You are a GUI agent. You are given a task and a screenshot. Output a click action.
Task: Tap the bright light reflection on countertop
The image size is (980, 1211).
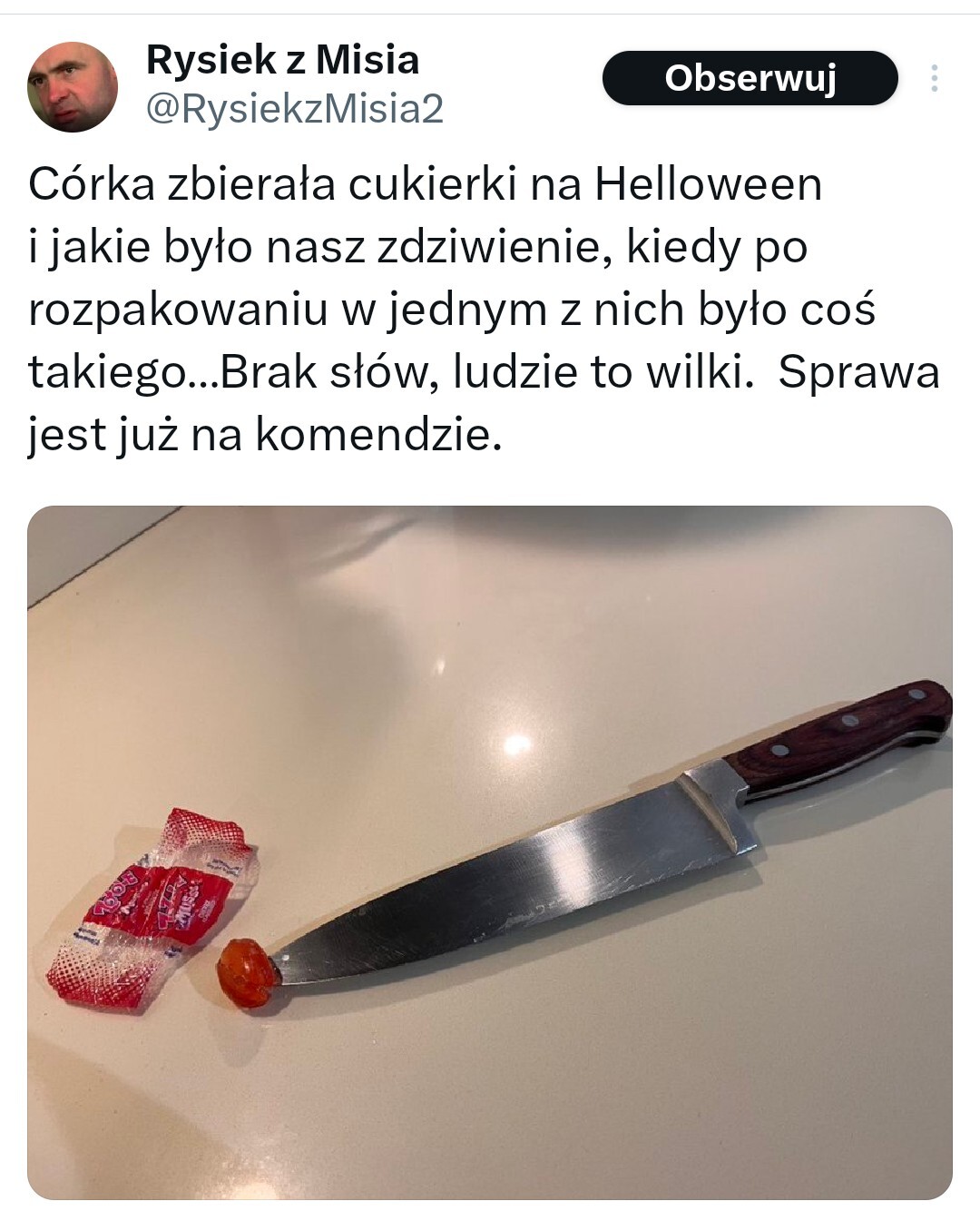tap(517, 745)
